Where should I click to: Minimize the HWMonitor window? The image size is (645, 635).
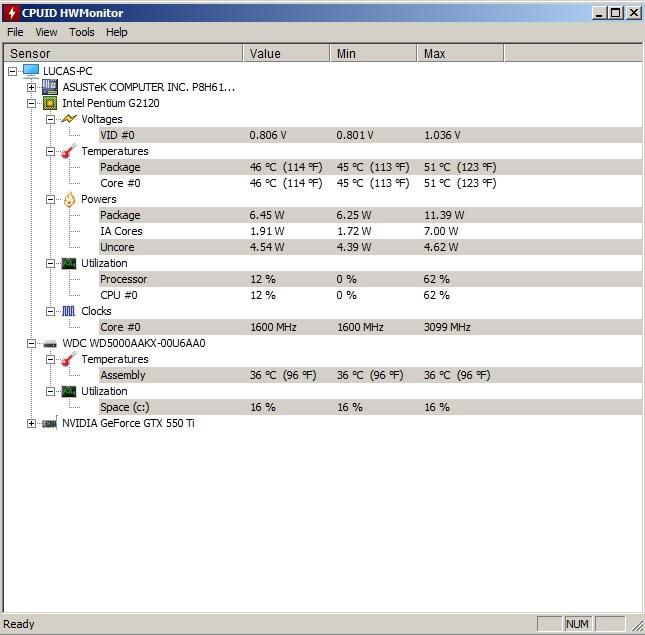(x=599, y=13)
